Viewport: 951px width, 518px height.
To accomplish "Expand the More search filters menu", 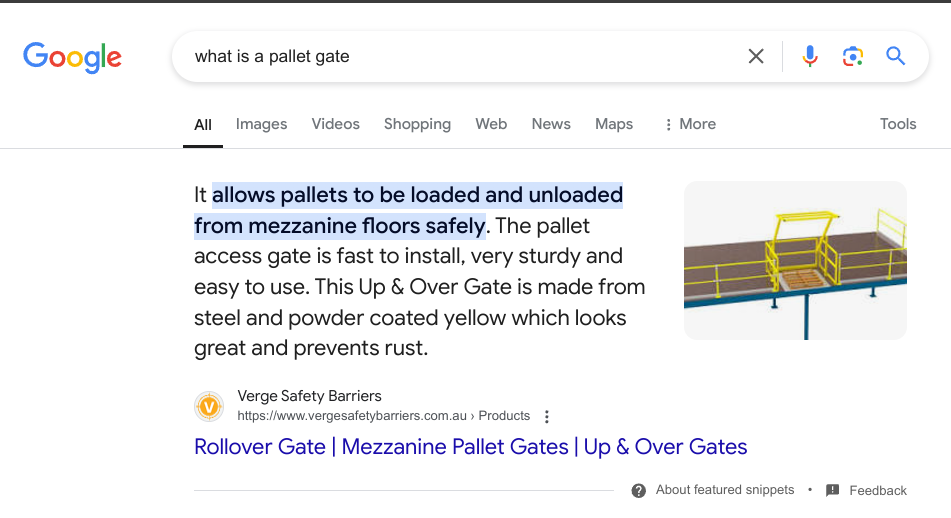I will click(690, 124).
